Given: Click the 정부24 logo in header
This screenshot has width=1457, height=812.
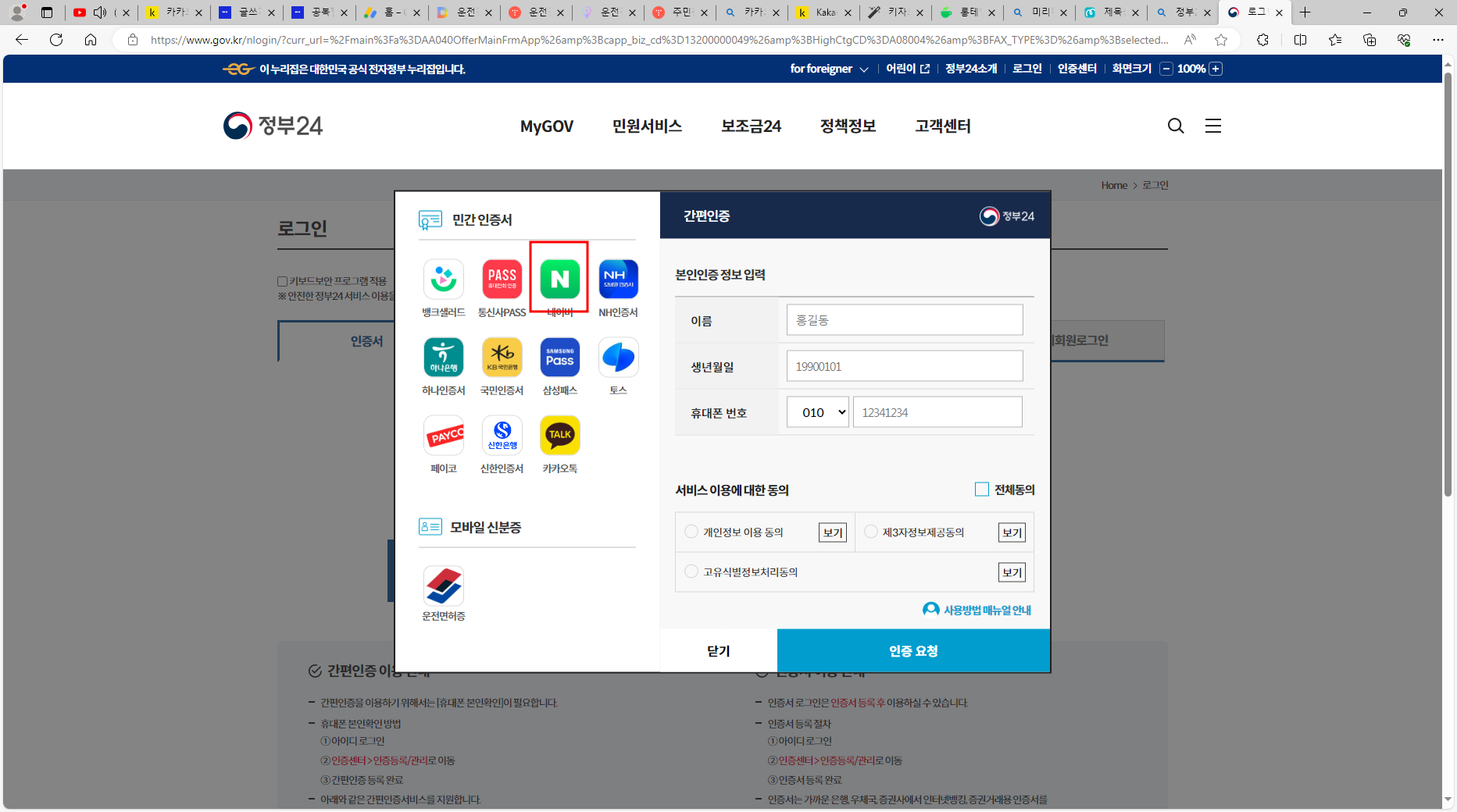Looking at the screenshot, I should pos(273,126).
